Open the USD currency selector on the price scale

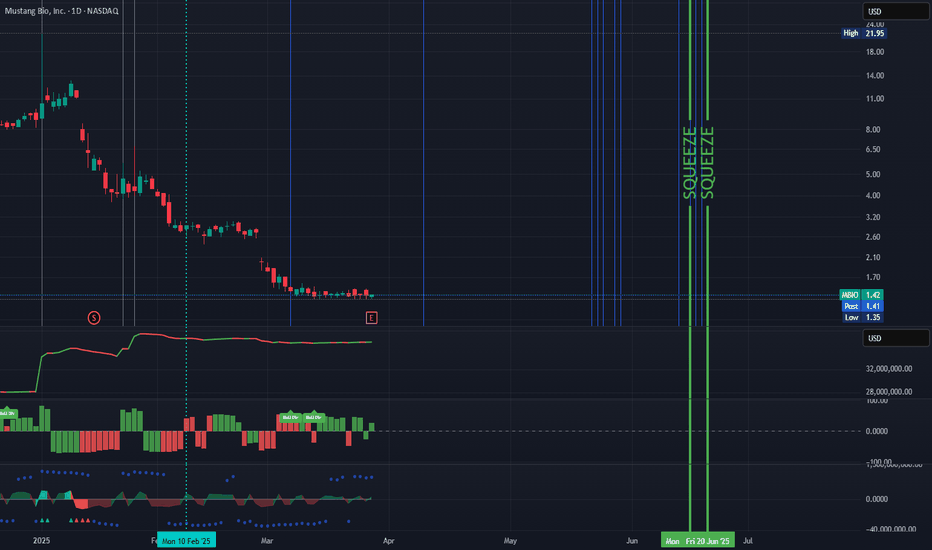coord(896,11)
